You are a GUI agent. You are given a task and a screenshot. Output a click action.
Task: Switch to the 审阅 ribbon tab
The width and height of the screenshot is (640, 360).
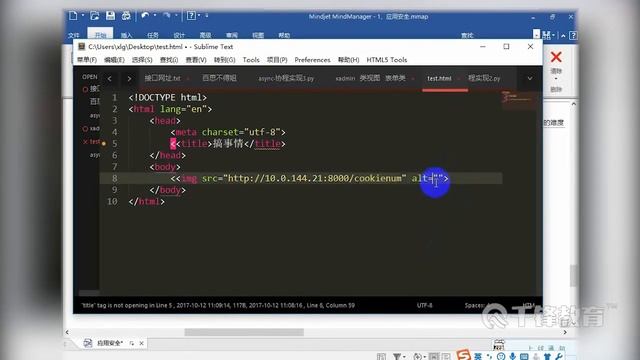click(232, 35)
